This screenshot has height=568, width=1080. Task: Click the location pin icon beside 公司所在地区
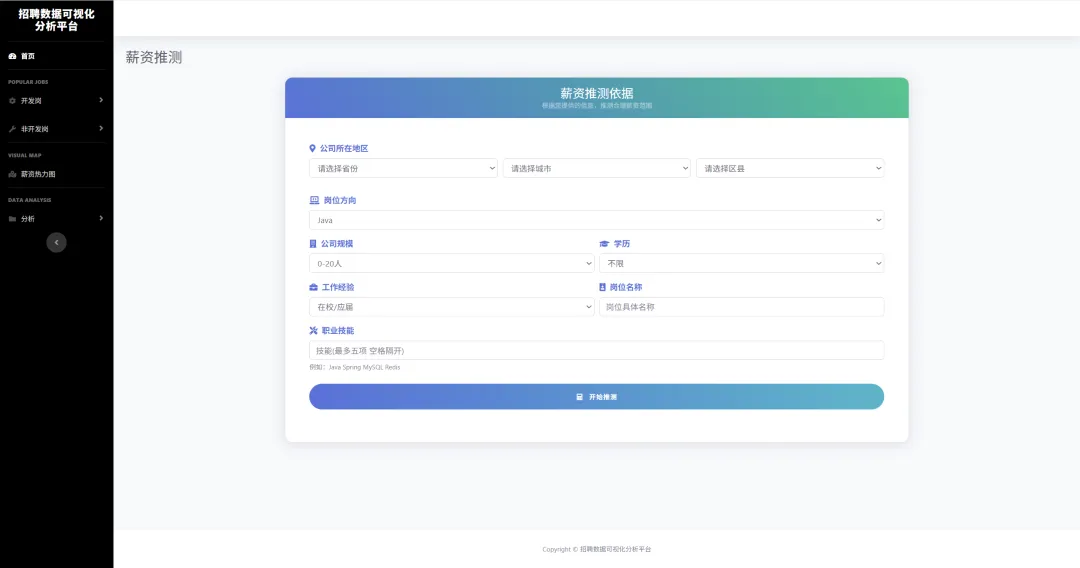[x=312, y=148]
